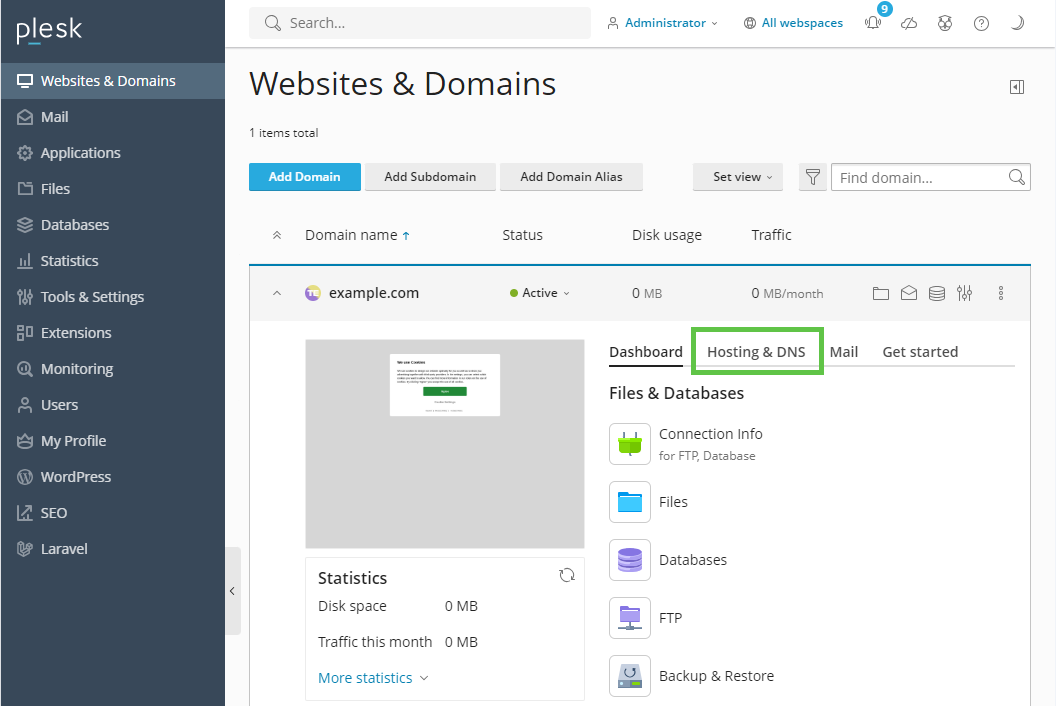The width and height of the screenshot is (1056, 706).
Task: Click the help question mark icon
Action: (x=981, y=23)
